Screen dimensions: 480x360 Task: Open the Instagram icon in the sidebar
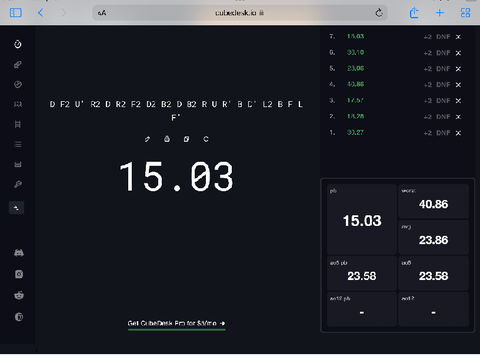click(19, 274)
